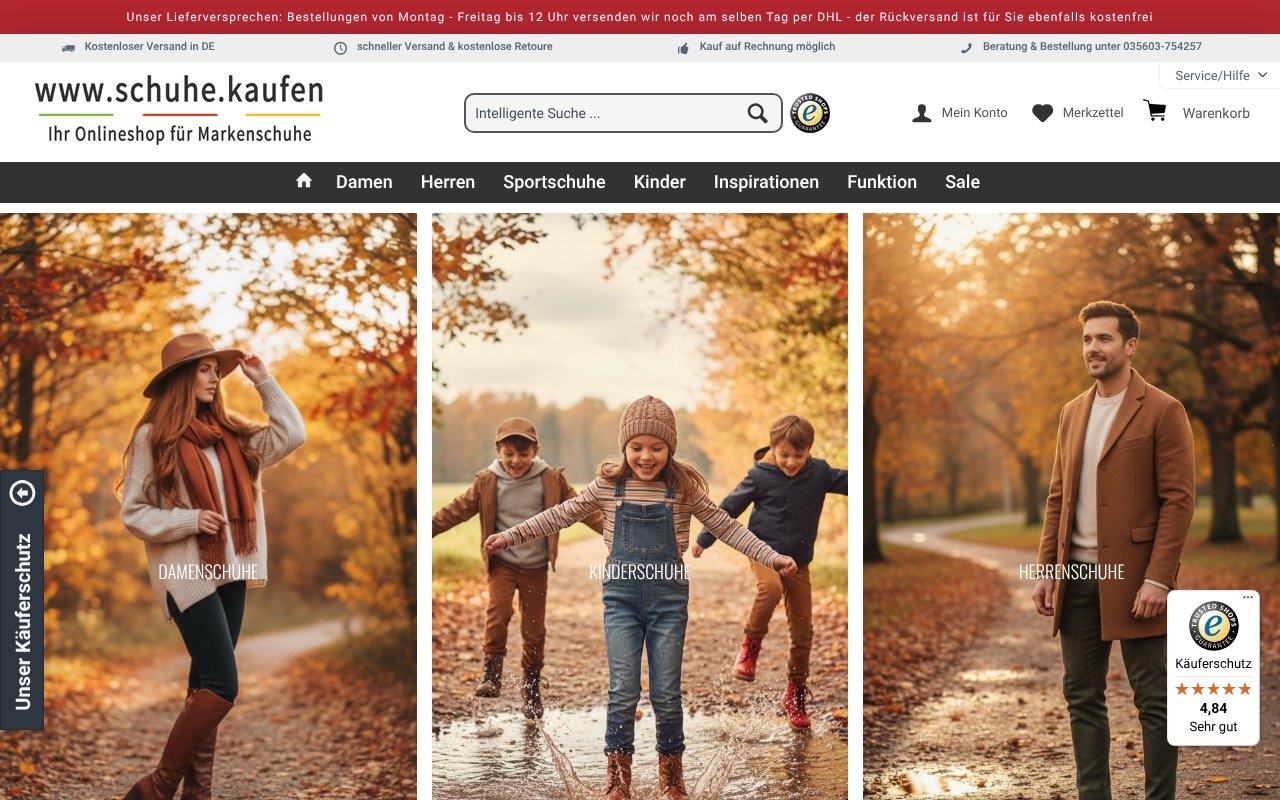The width and height of the screenshot is (1280, 800).
Task: Select the Sale menu item
Action: (962, 181)
